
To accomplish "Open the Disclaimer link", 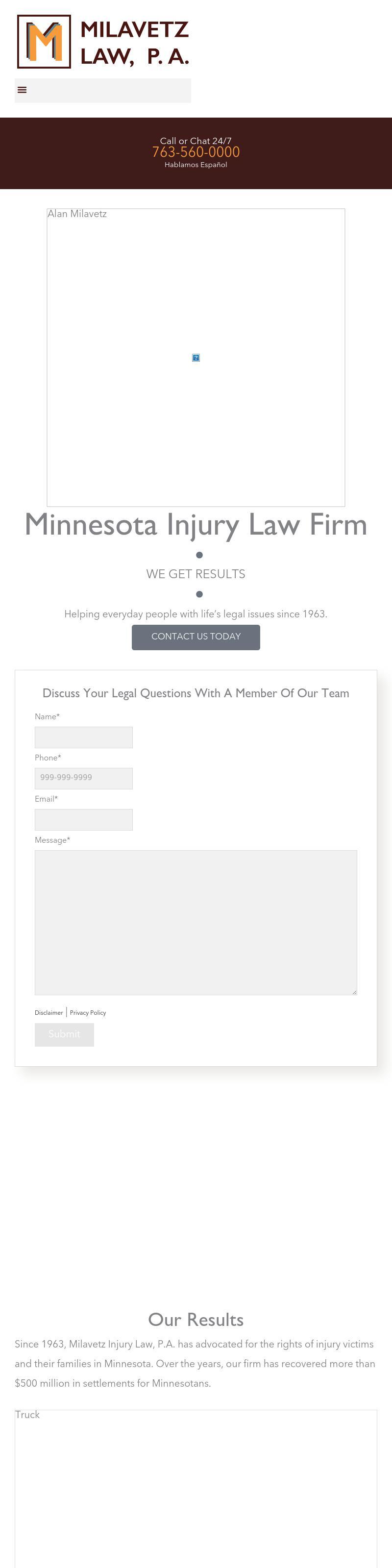I will 49,1013.
